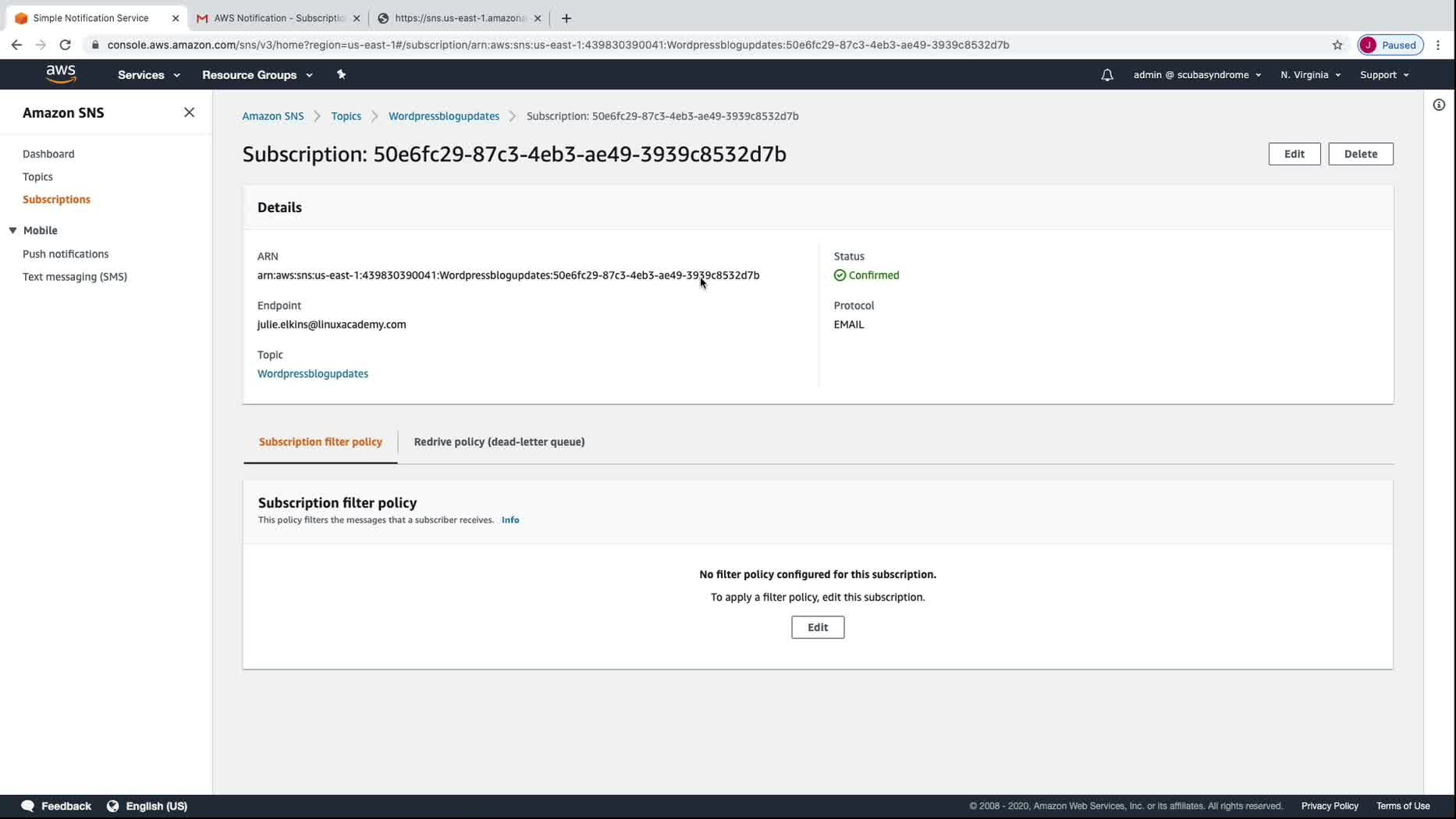
Task: Switch to the AWS Notification Gmail browser tab
Action: [278, 18]
